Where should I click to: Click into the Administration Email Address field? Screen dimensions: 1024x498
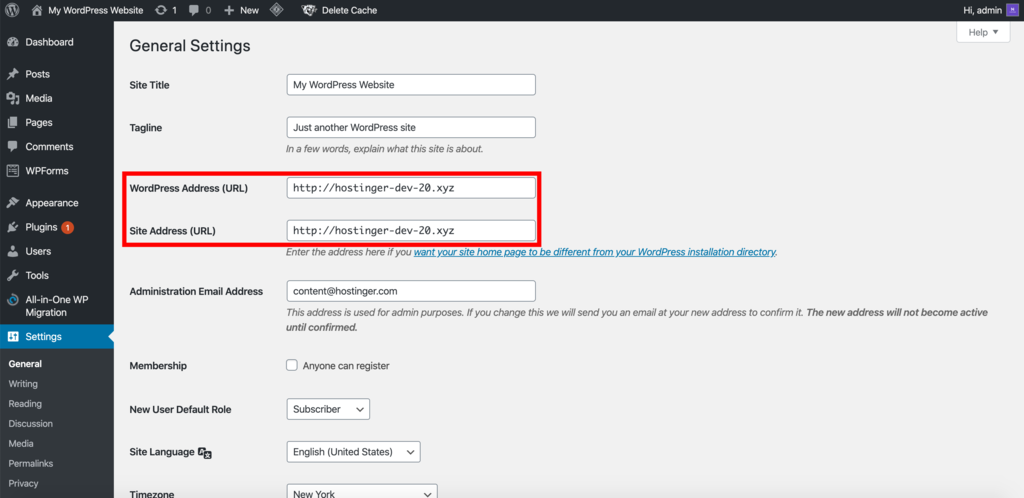[411, 291]
